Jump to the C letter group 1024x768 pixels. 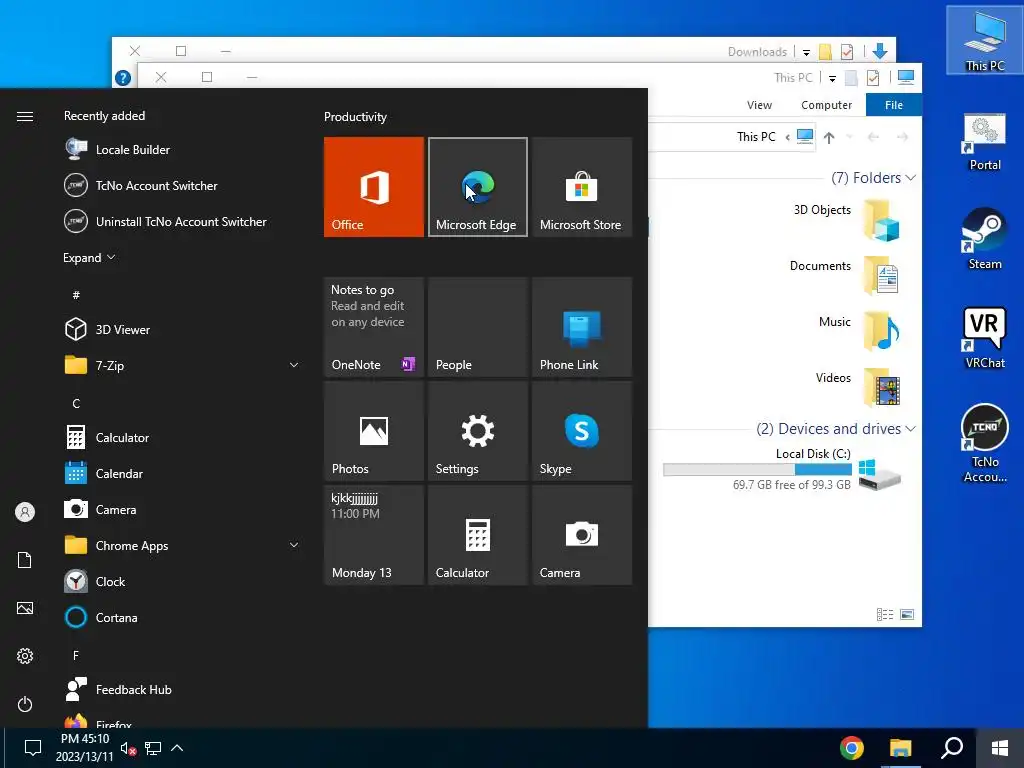[76, 404]
